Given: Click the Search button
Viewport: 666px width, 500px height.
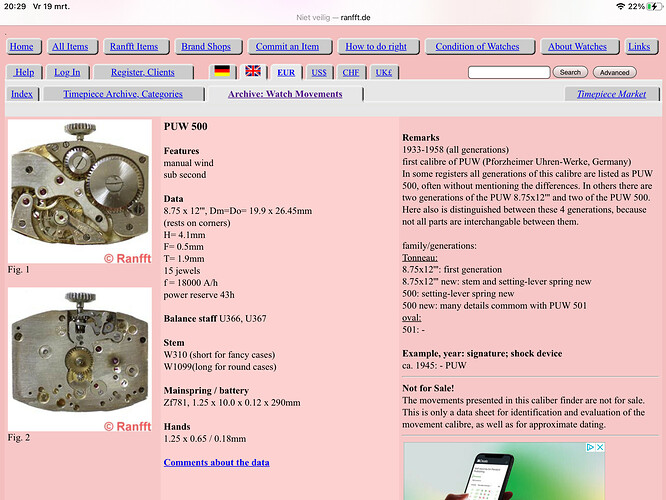Looking at the screenshot, I should tap(570, 72).
